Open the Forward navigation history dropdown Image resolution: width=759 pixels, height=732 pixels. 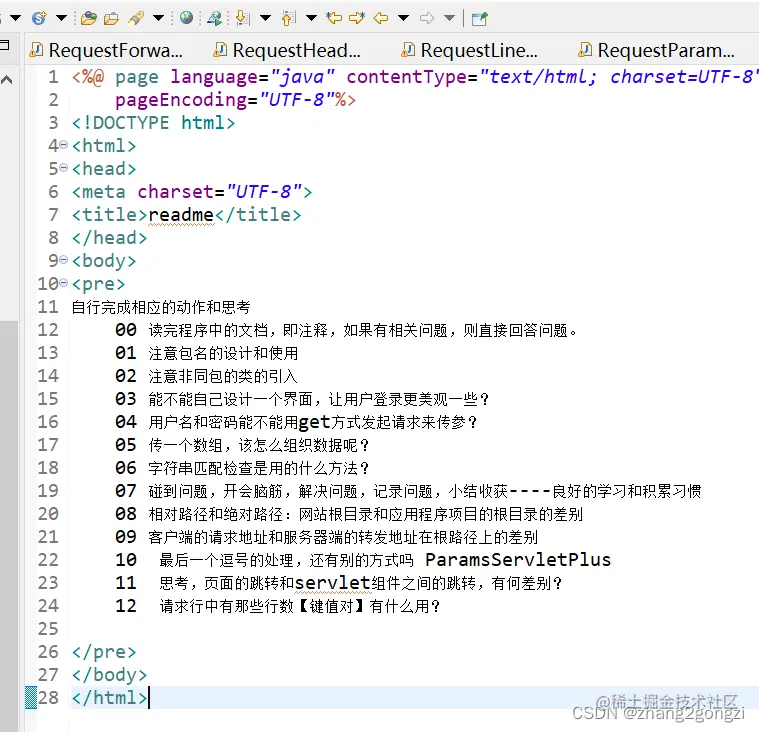(x=450, y=18)
